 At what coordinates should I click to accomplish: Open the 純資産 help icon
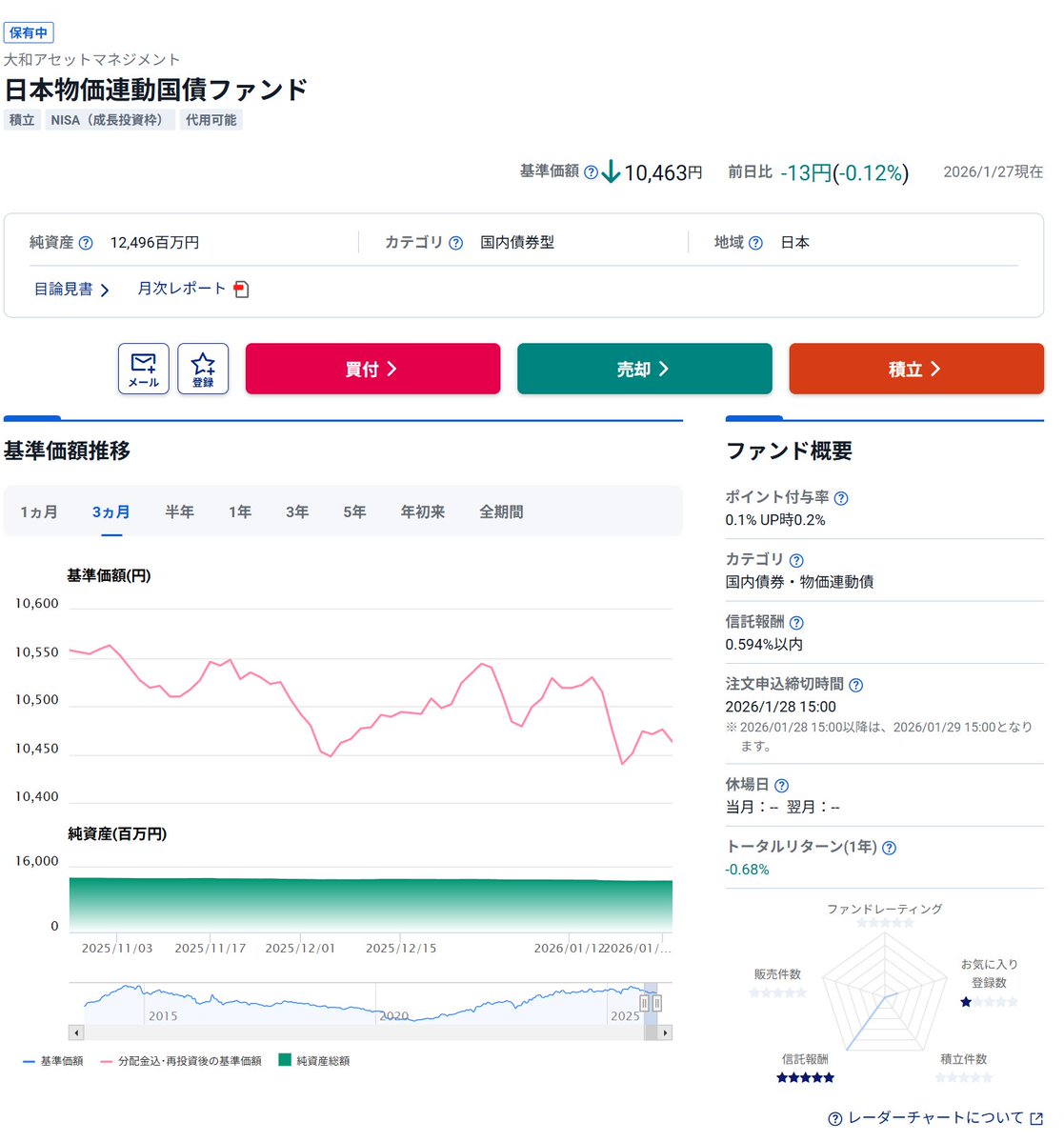(88, 242)
